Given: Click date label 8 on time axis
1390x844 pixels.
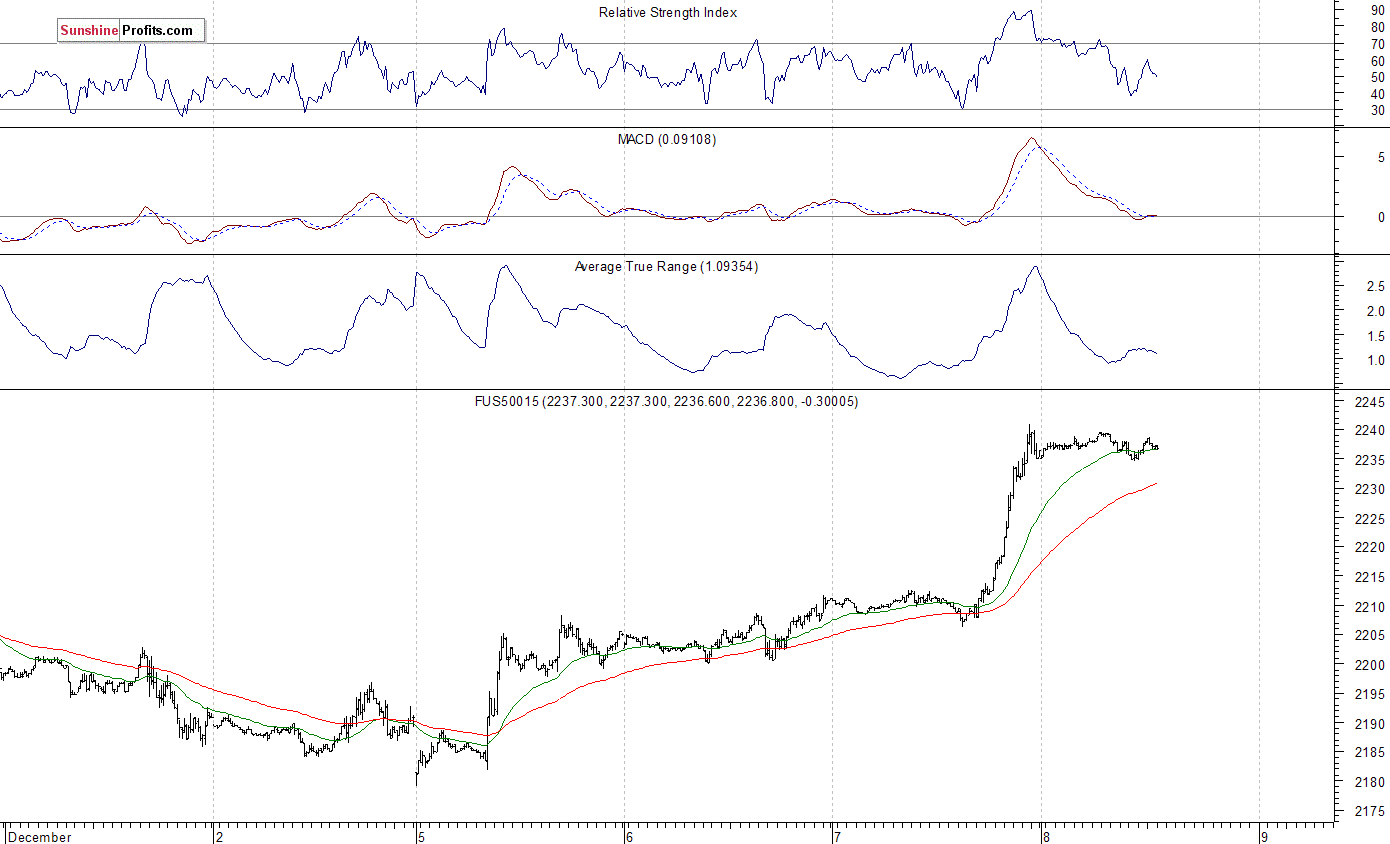Looking at the screenshot, I should coord(1044,838).
